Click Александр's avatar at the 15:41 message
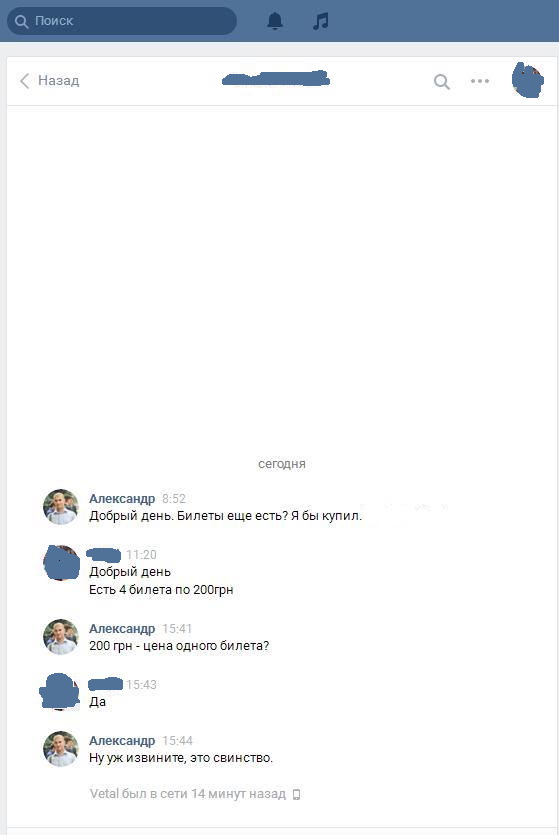Screen dimensions: 559x835 click(x=61, y=637)
